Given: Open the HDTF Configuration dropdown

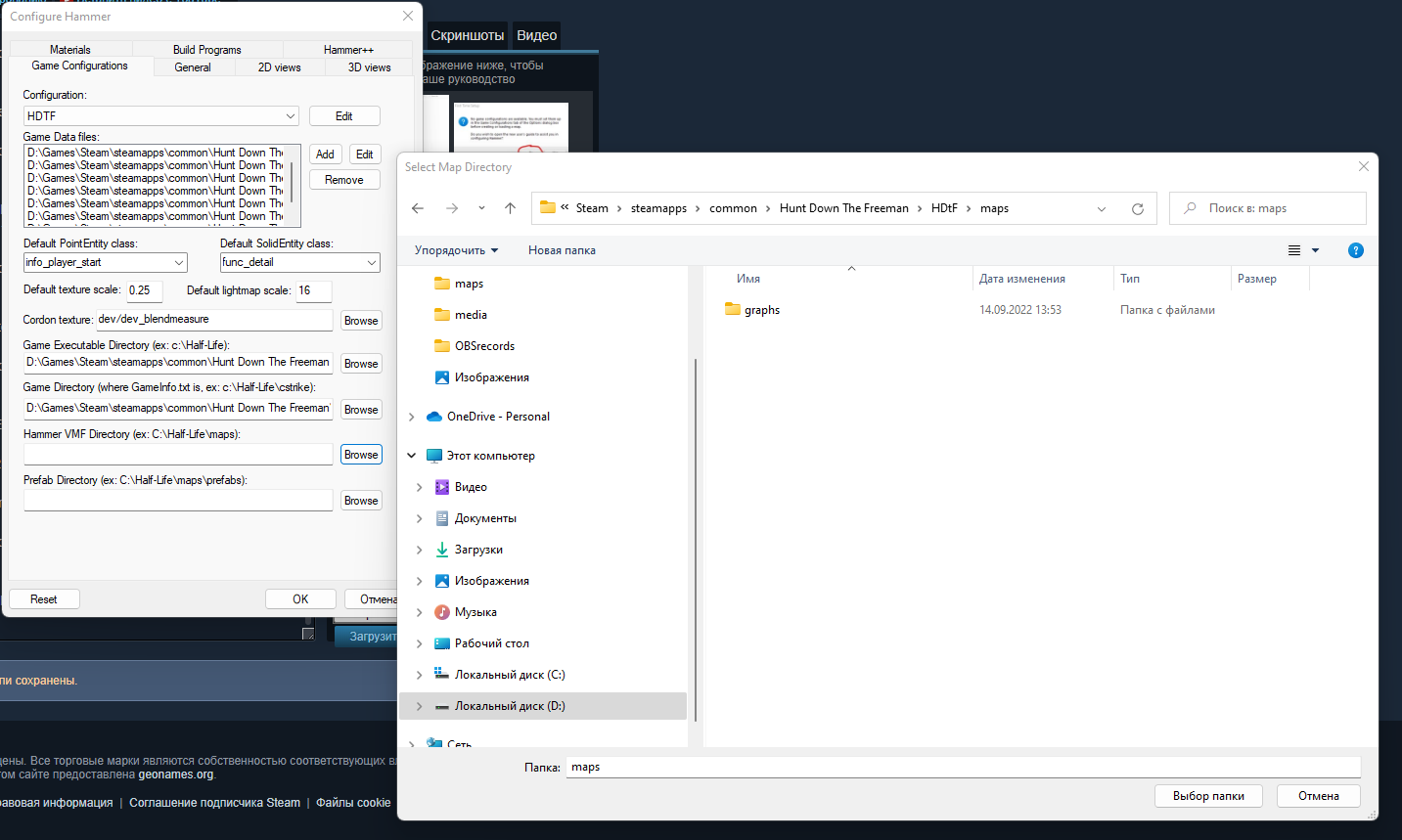Looking at the screenshot, I should 161,116.
